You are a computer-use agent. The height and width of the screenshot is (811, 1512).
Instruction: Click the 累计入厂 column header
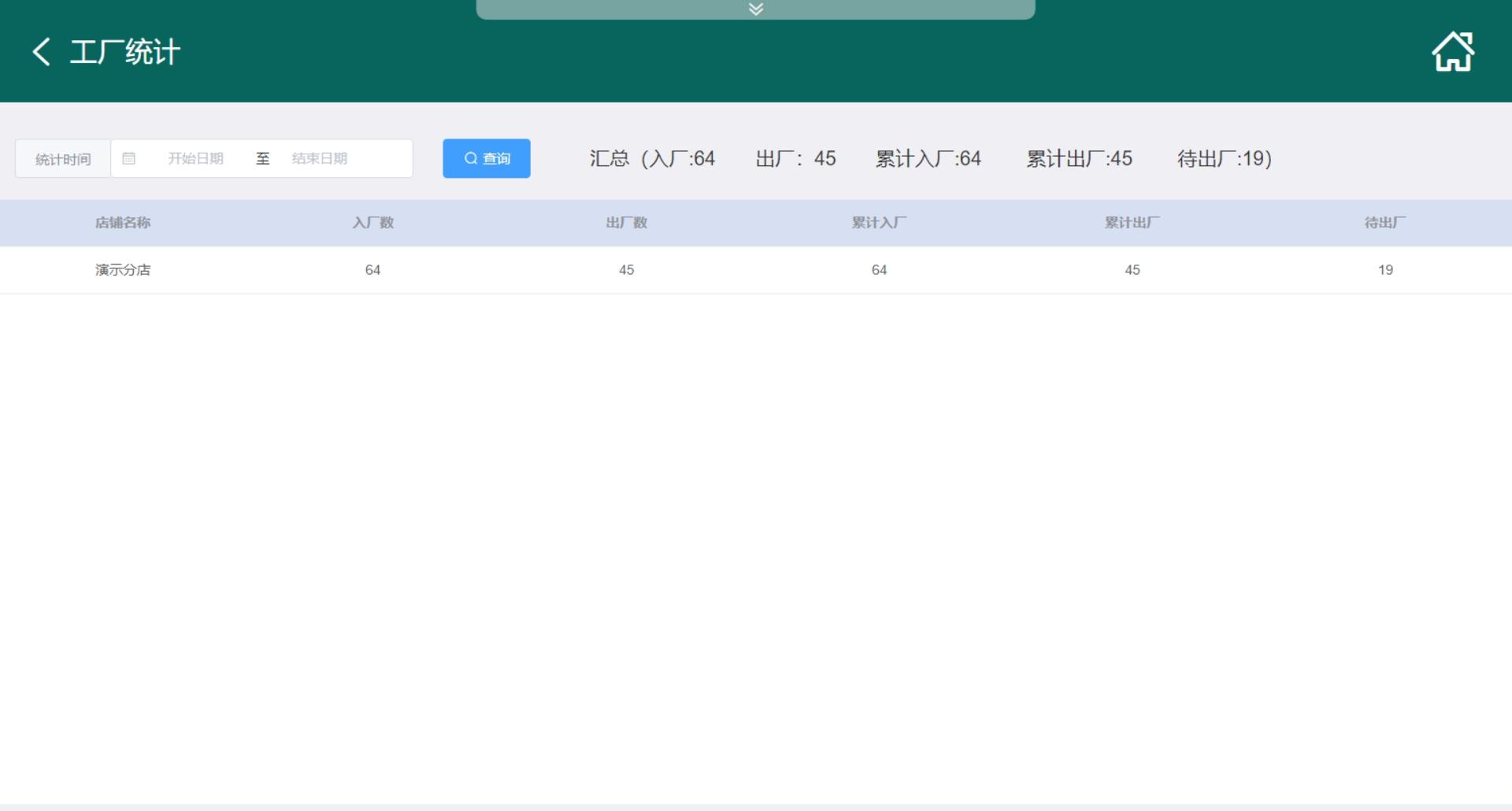pos(880,223)
